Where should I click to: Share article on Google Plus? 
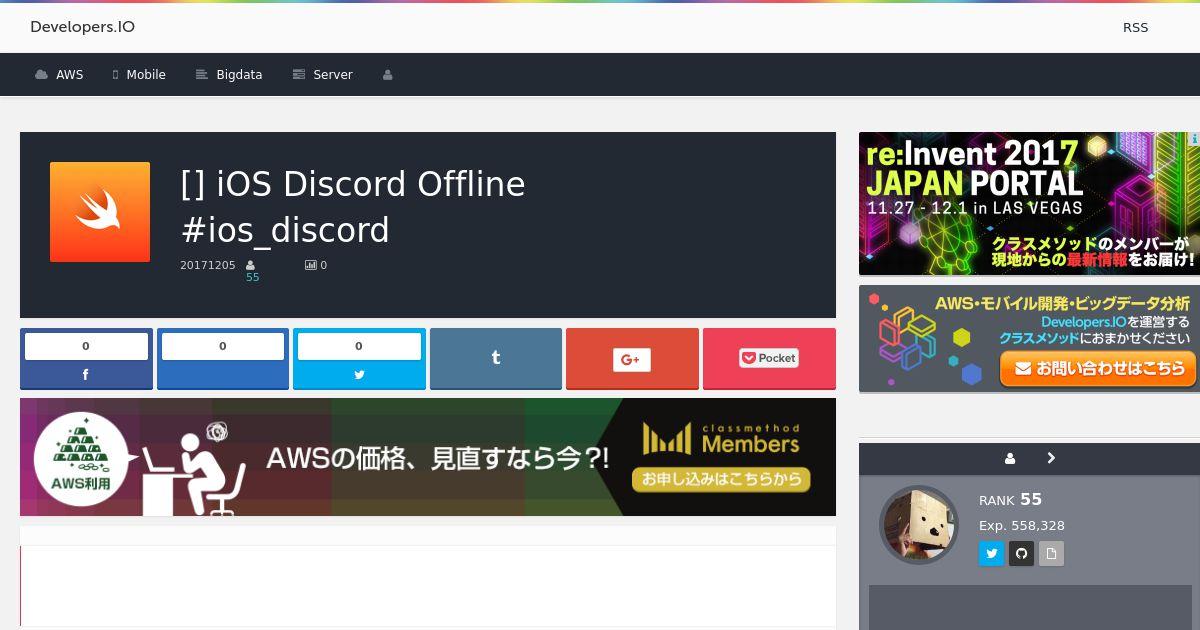632,359
